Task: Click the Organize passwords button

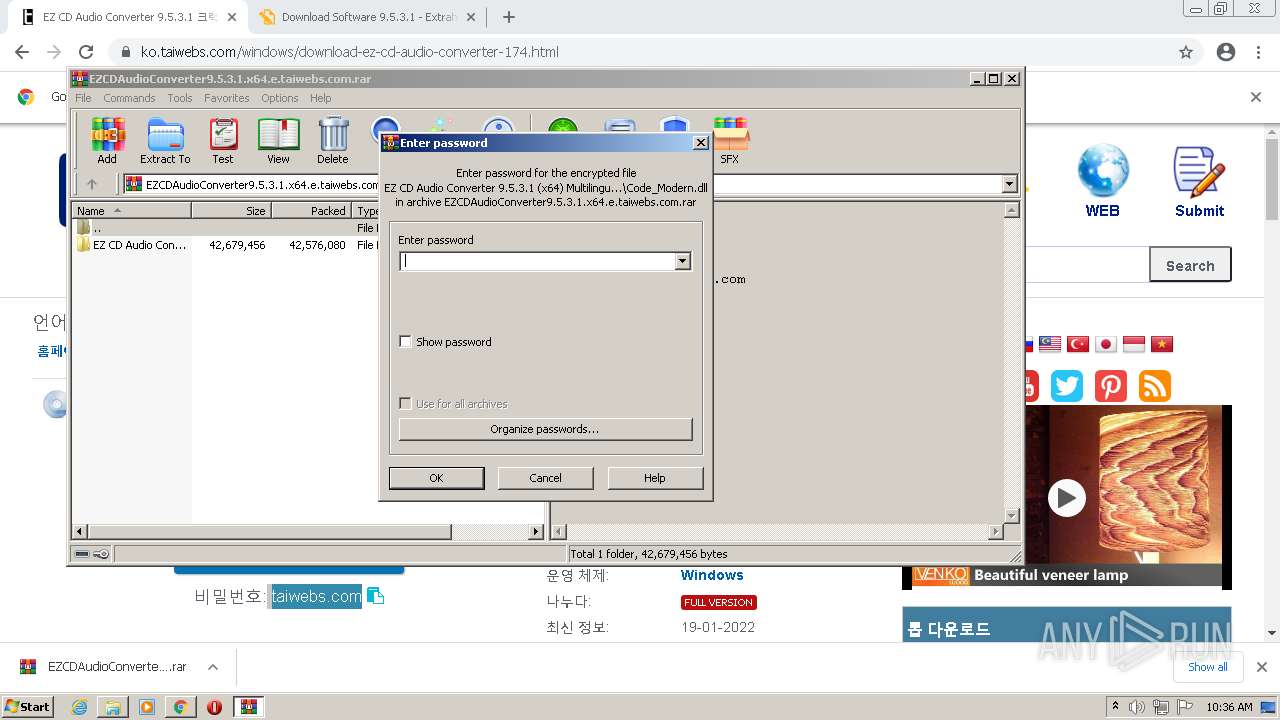Action: 545,429
